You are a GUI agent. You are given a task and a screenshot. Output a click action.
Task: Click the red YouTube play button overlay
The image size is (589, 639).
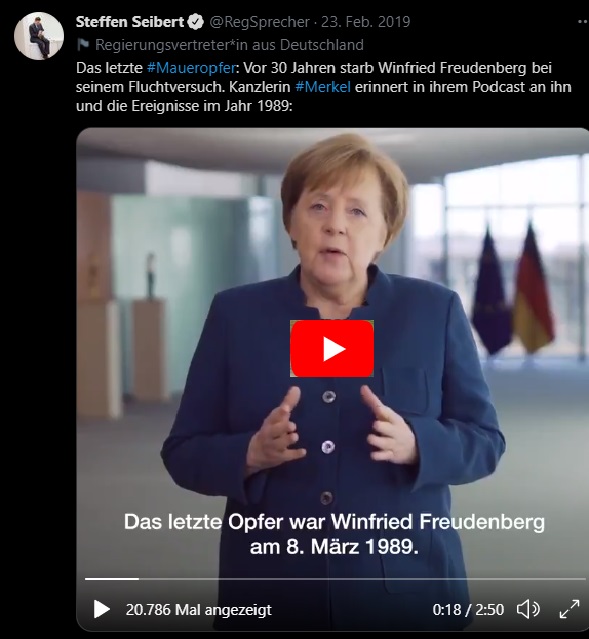332,348
